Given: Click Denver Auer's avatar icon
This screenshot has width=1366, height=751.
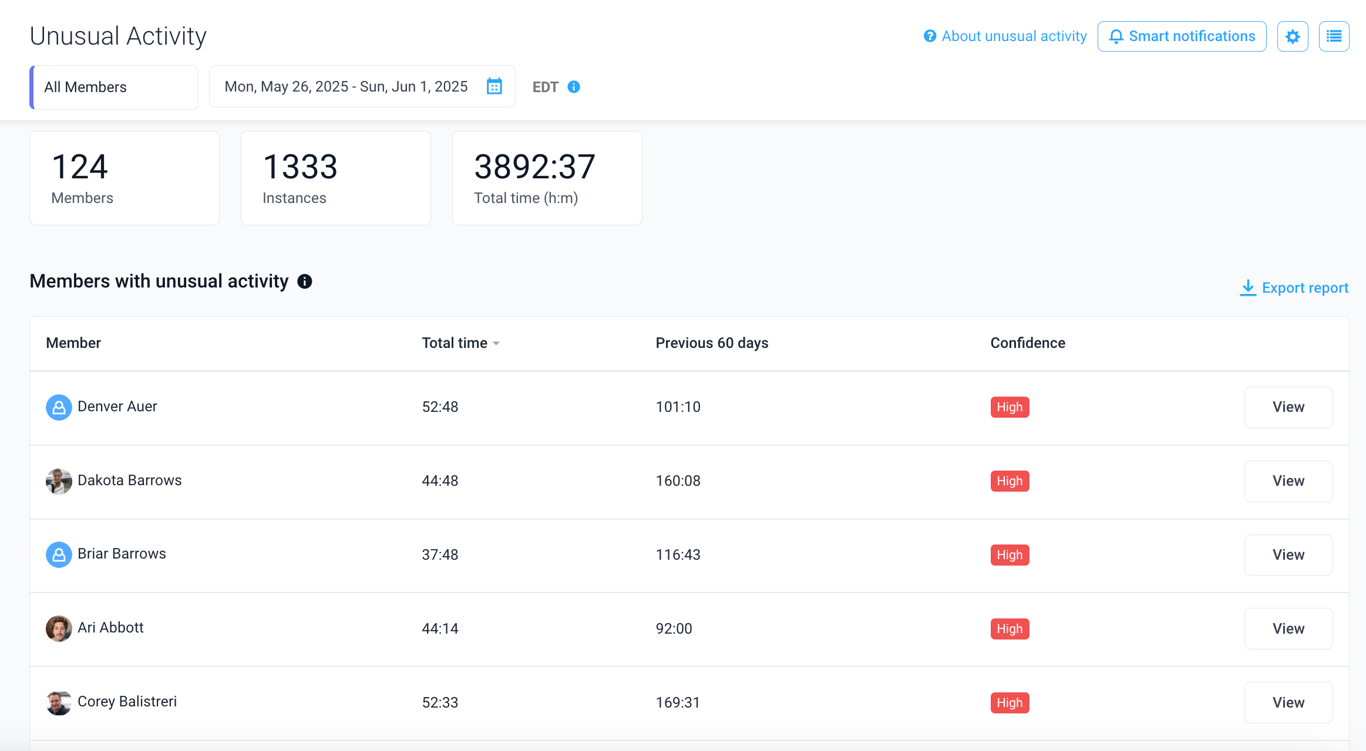Looking at the screenshot, I should click(x=59, y=407).
